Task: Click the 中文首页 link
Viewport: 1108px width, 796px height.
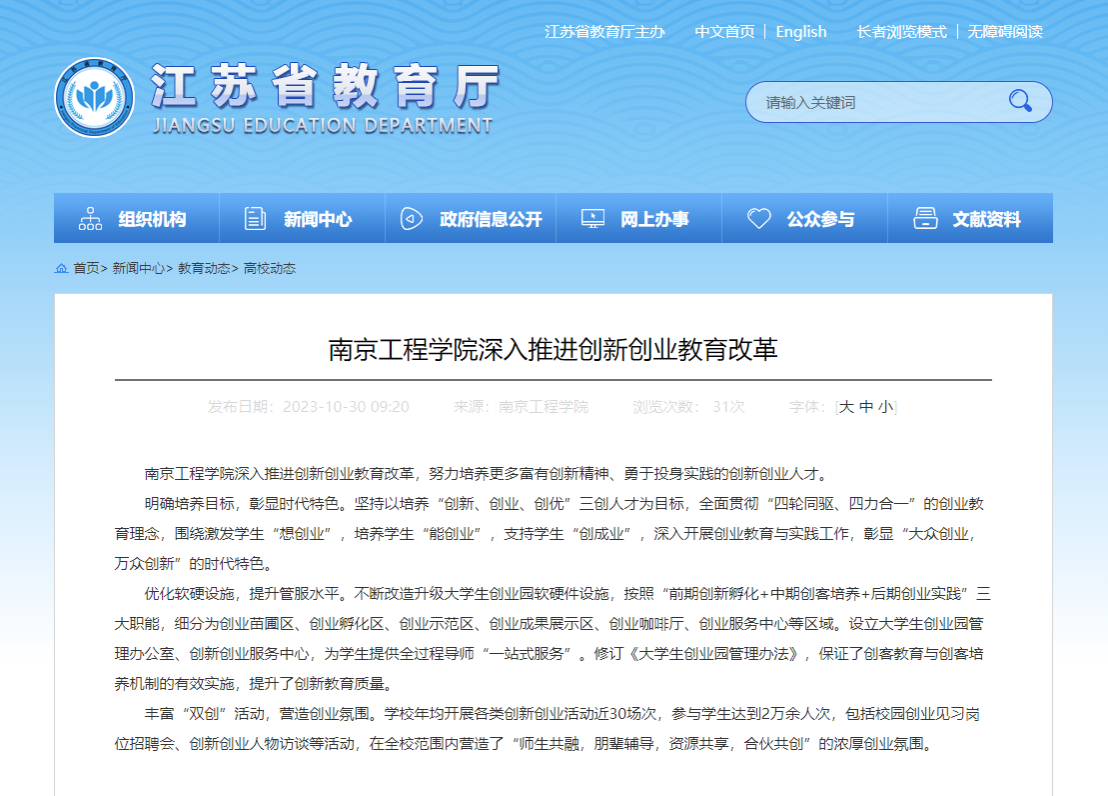Action: [725, 32]
